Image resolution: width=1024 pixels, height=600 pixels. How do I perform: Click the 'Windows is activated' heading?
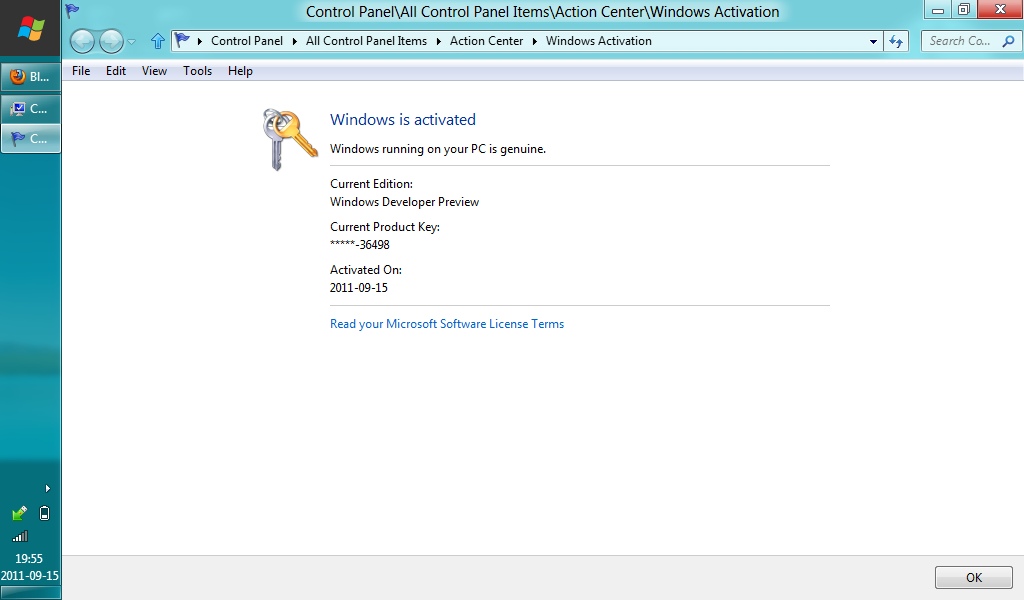click(x=403, y=119)
